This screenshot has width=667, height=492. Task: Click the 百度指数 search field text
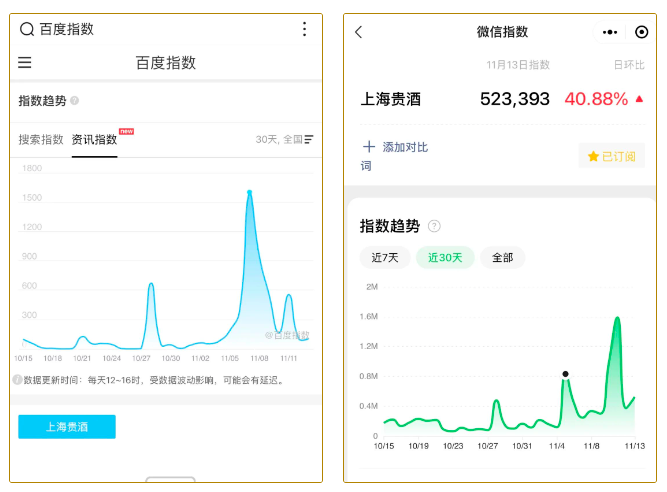pyautogui.click(x=67, y=29)
